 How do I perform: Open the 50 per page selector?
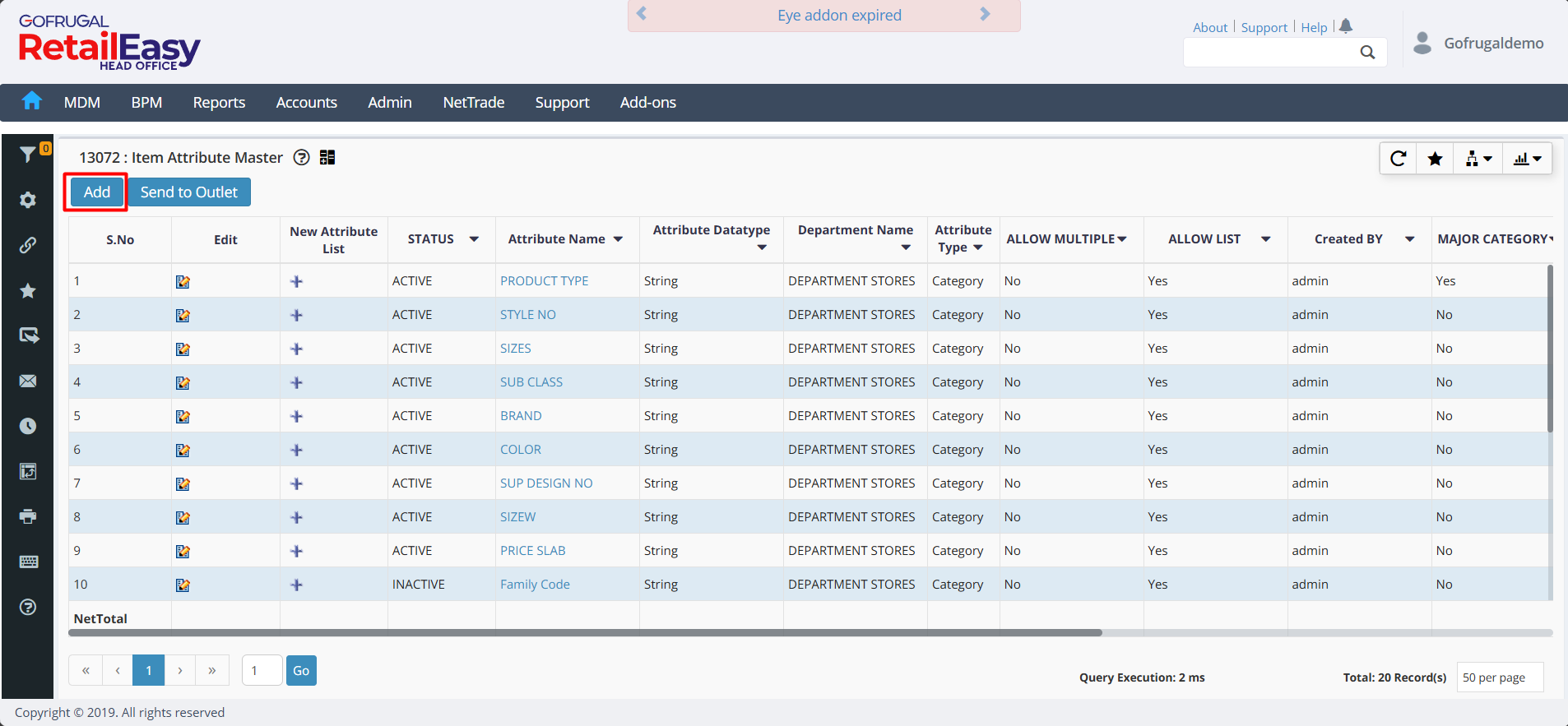pyautogui.click(x=1499, y=677)
